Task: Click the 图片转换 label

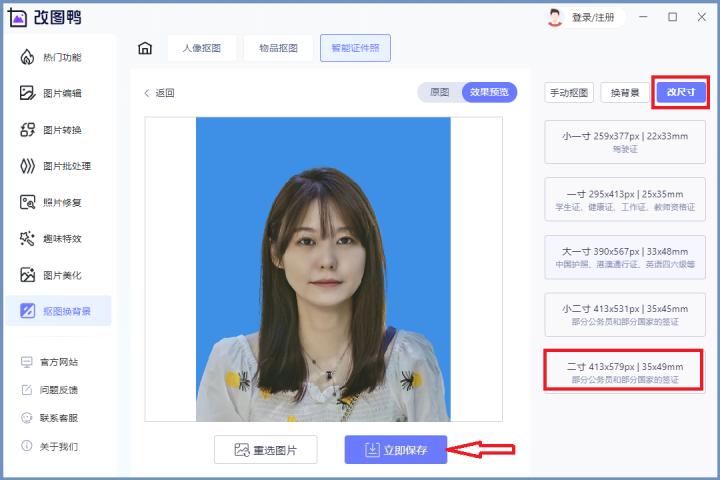Action: pos(62,130)
